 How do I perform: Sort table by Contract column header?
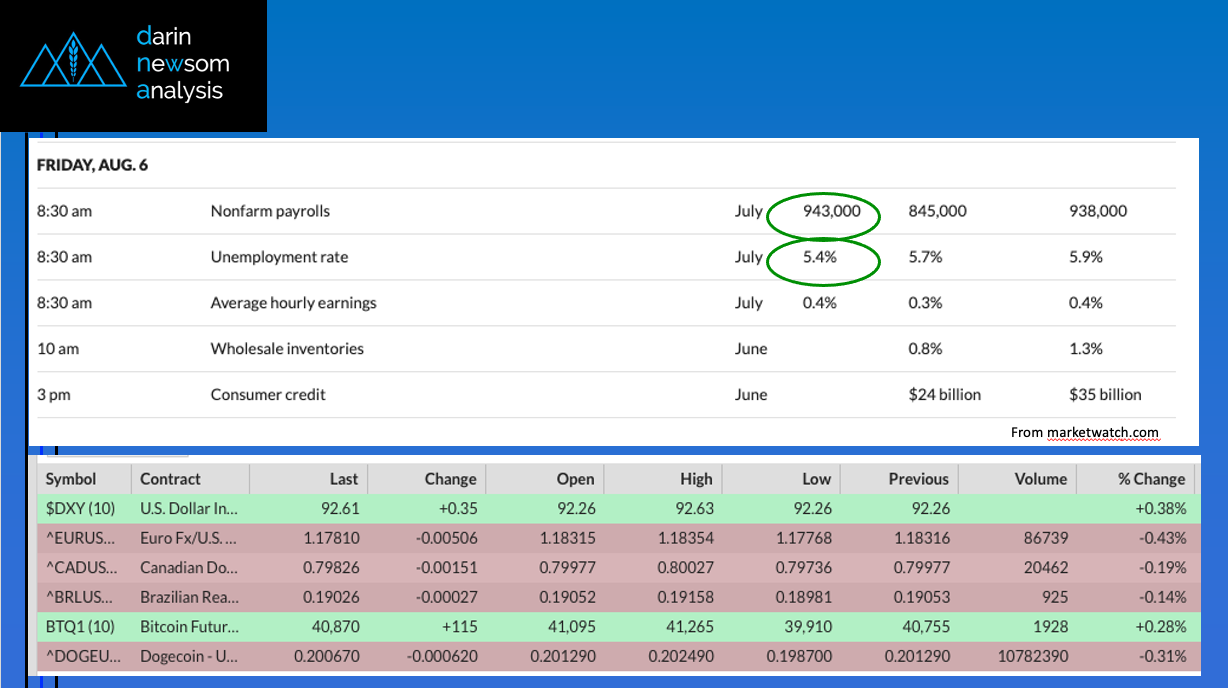pyautogui.click(x=170, y=479)
